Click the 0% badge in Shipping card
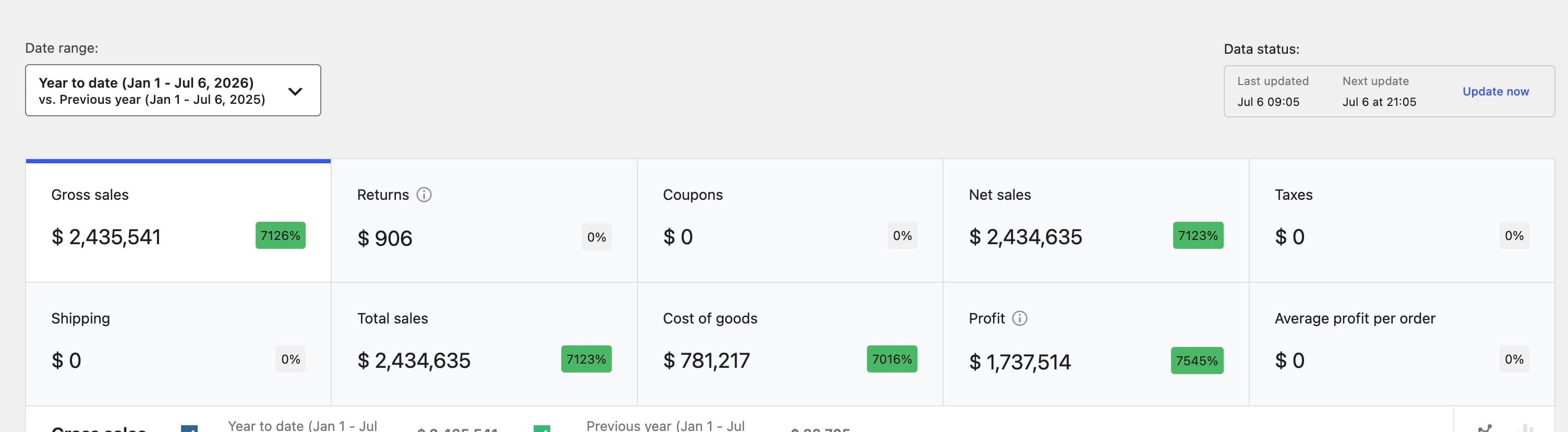Screen dimensions: 1568x432 click(291, 359)
